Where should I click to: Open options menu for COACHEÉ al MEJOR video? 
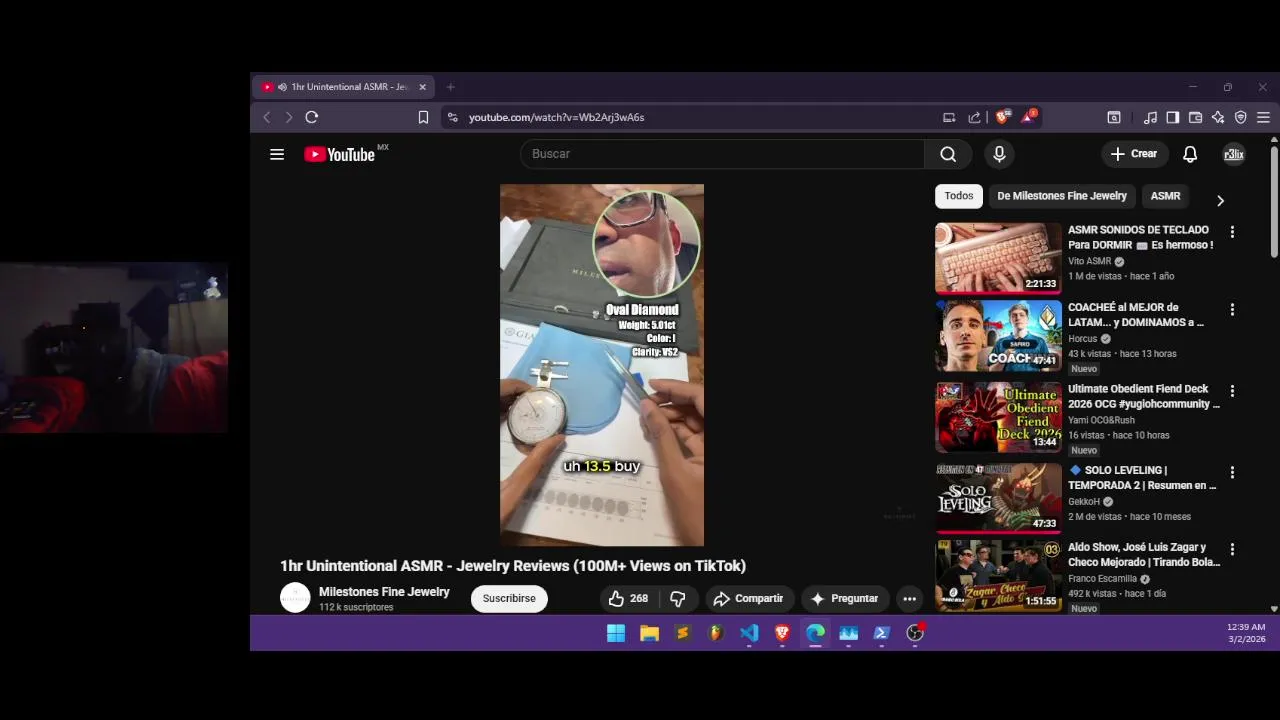[x=1232, y=310]
